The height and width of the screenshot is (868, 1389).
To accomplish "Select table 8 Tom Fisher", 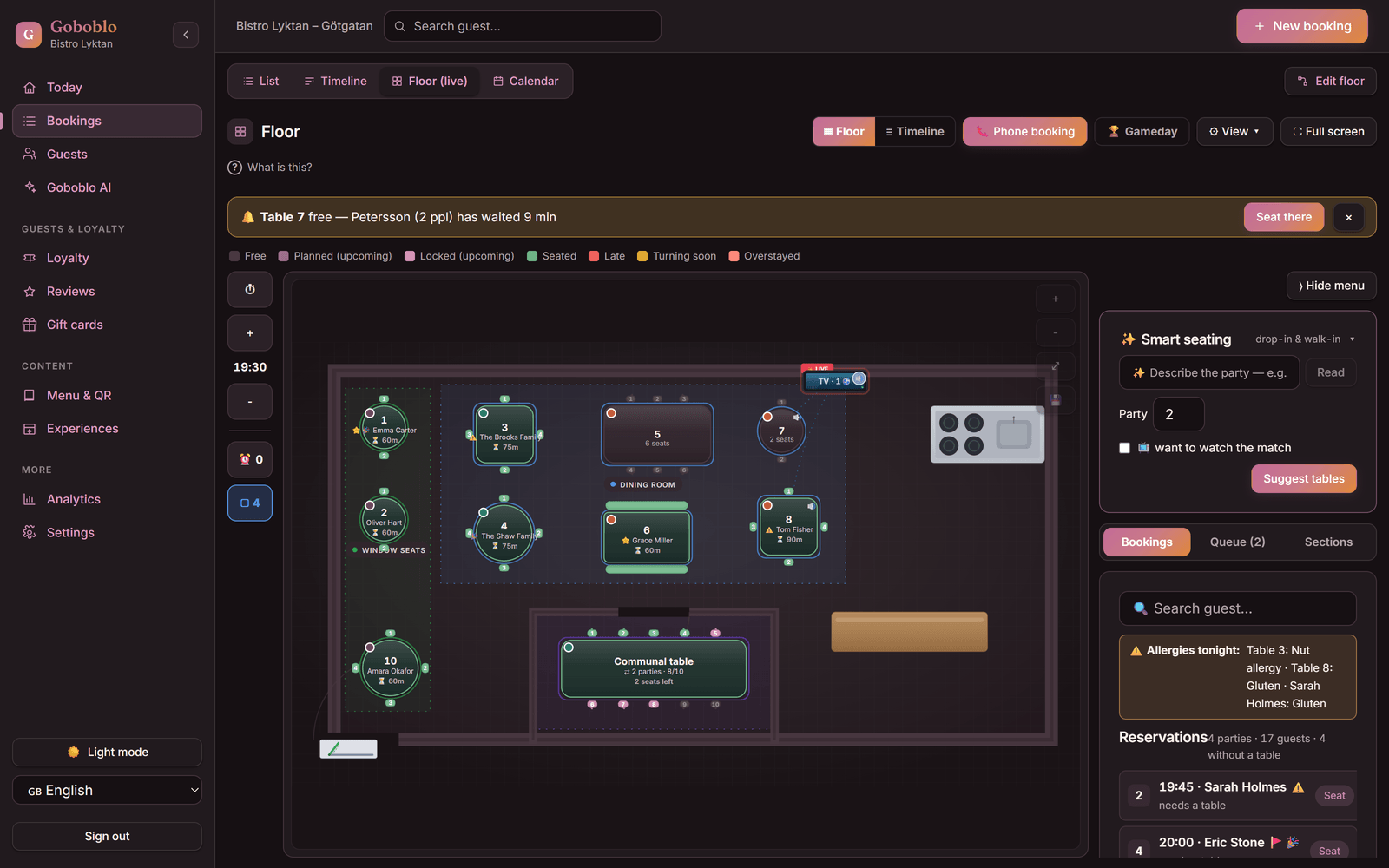I will (788, 527).
